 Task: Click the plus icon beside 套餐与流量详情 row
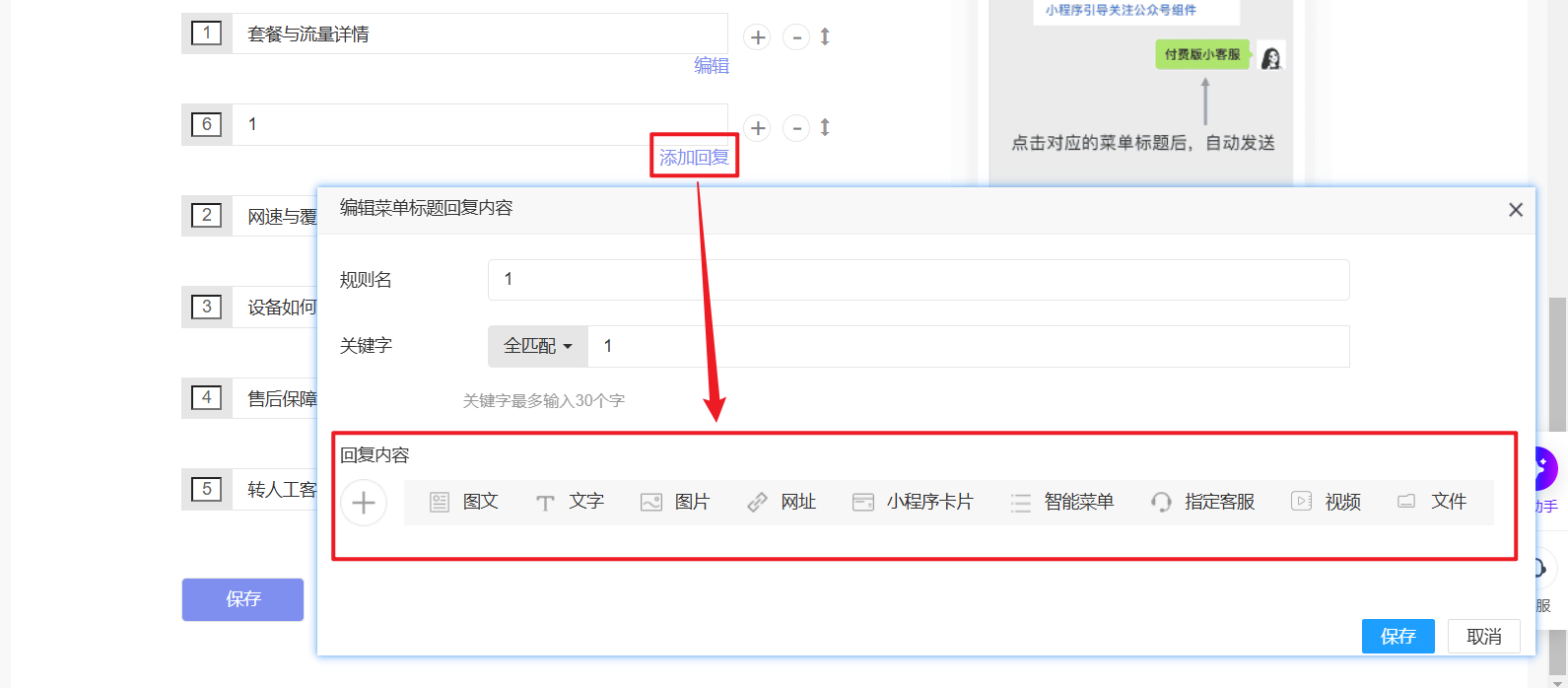757,37
